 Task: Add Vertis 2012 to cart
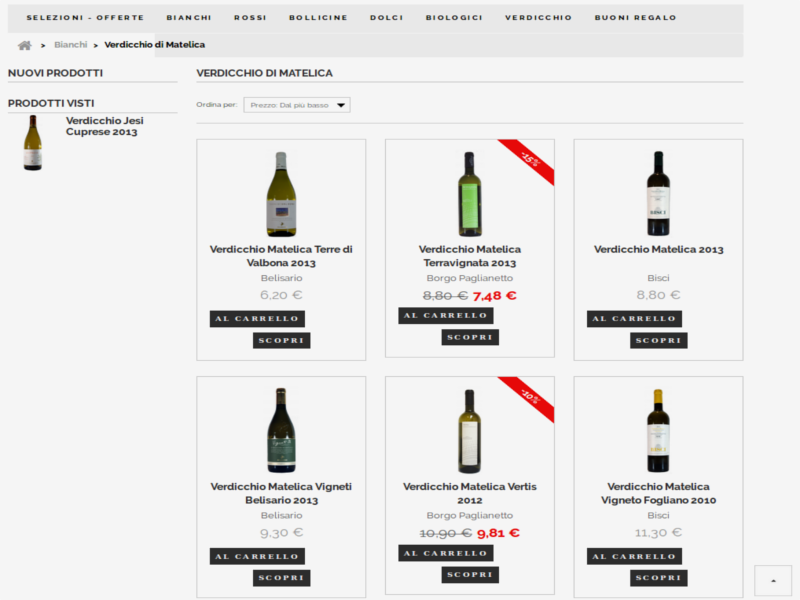446,553
